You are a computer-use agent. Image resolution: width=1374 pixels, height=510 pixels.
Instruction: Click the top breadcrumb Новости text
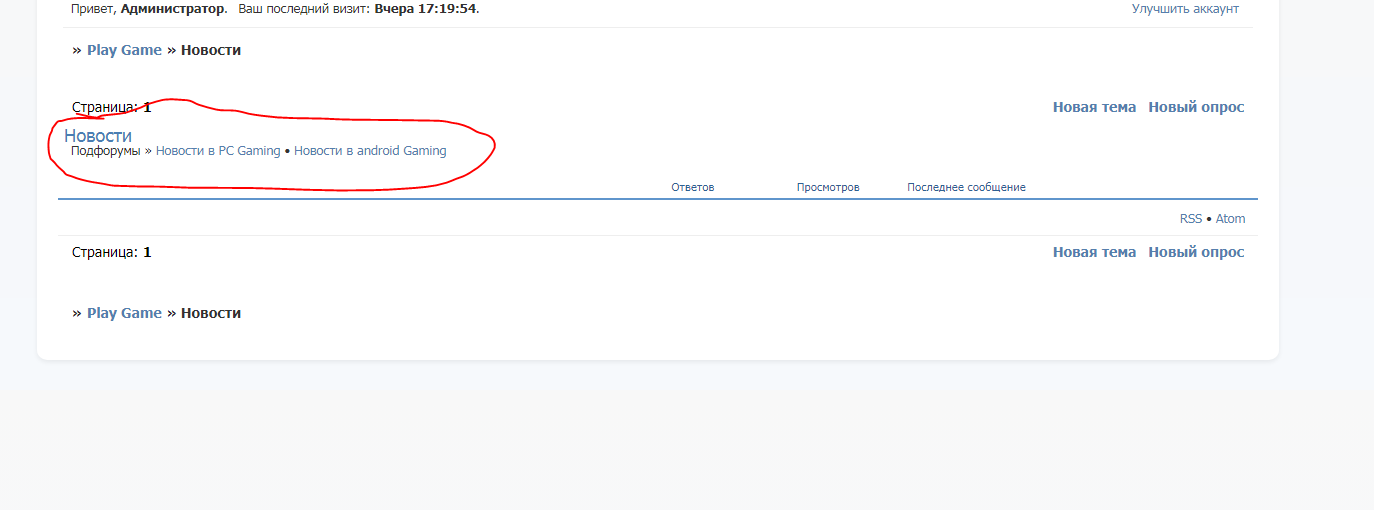[211, 50]
